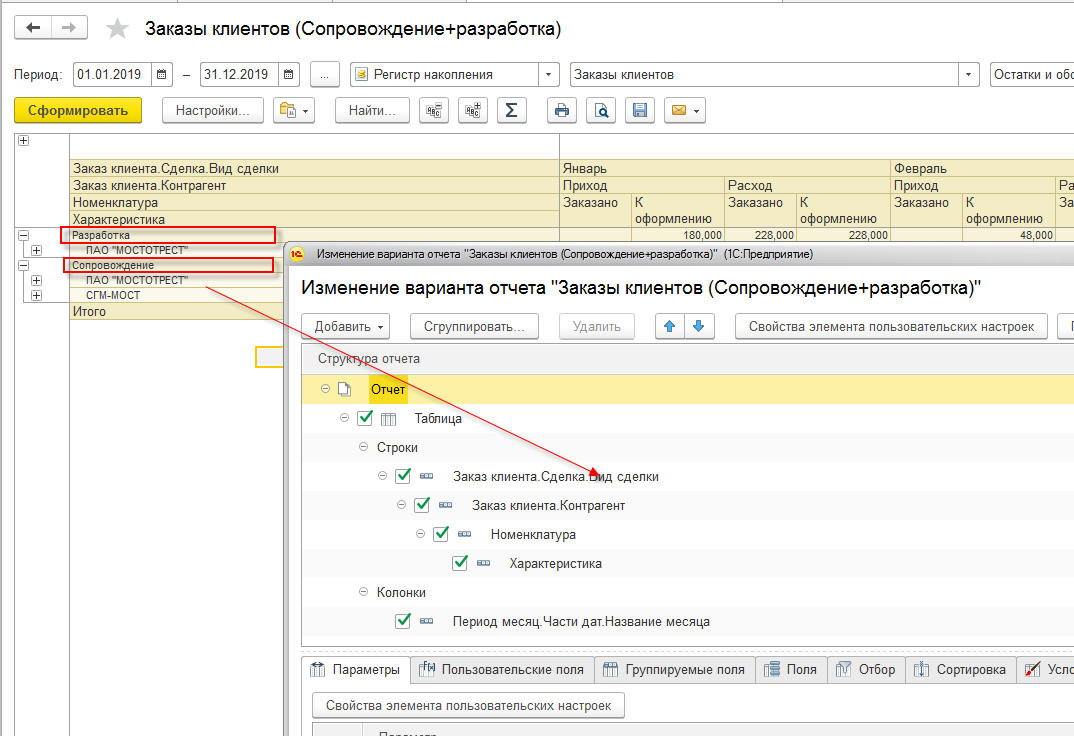
Task: Switch to the Поля tab
Action: click(791, 670)
